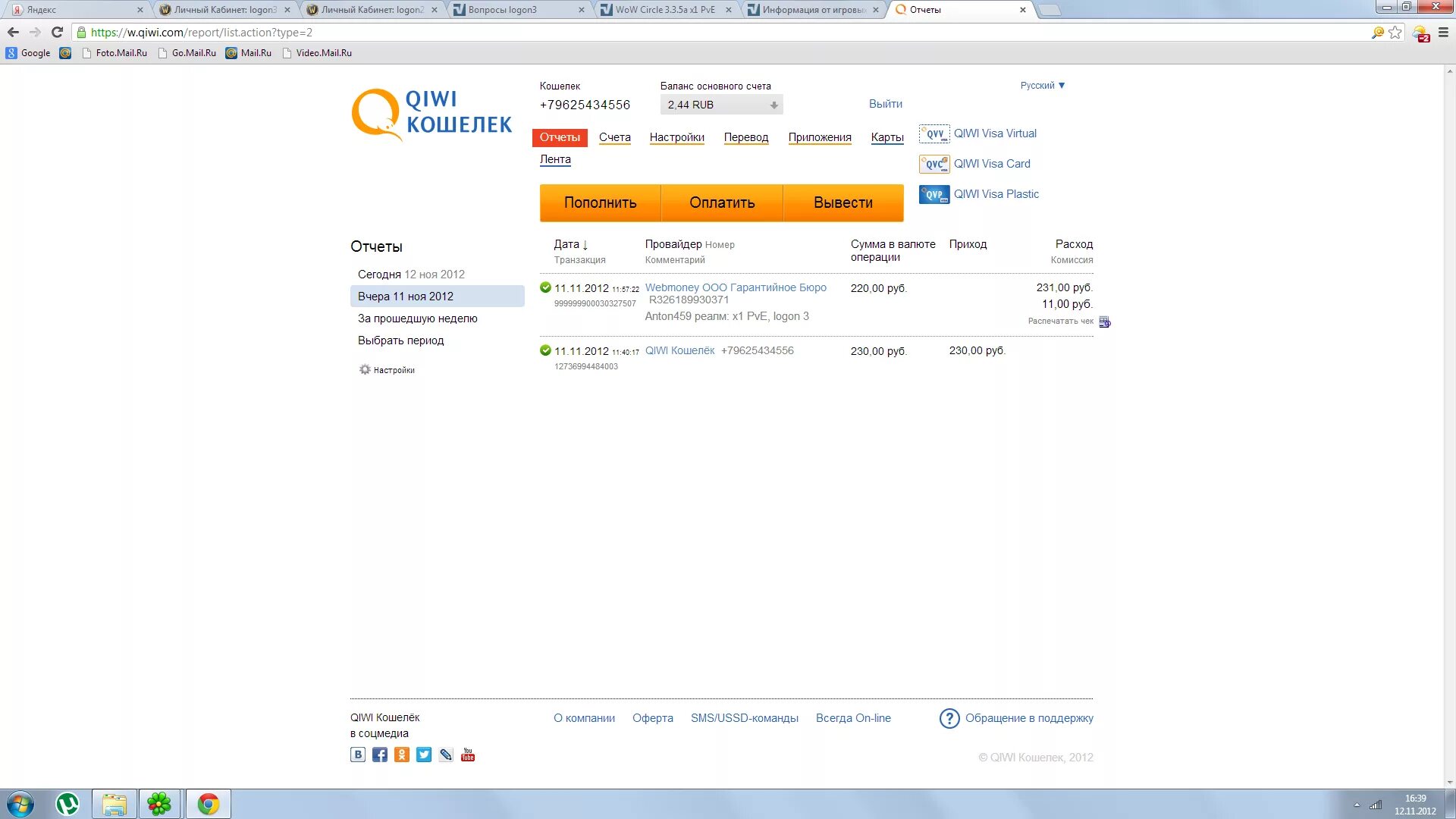Open QIWI Visa Card icon
Viewport: 1456px width, 819px height.
click(x=934, y=164)
